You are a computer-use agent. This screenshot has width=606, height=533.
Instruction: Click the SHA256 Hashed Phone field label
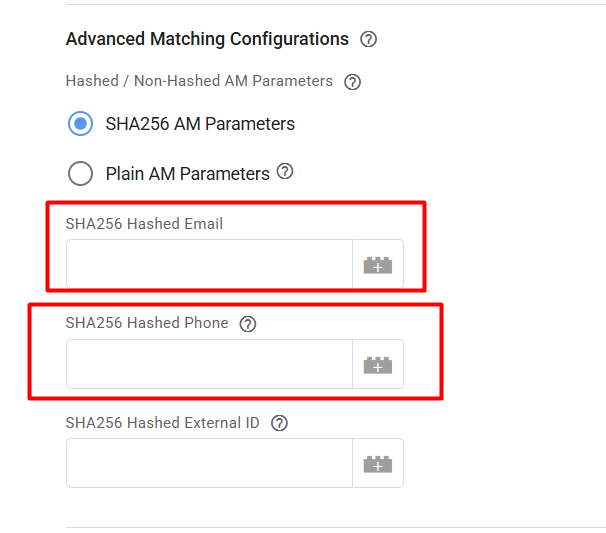pos(147,323)
